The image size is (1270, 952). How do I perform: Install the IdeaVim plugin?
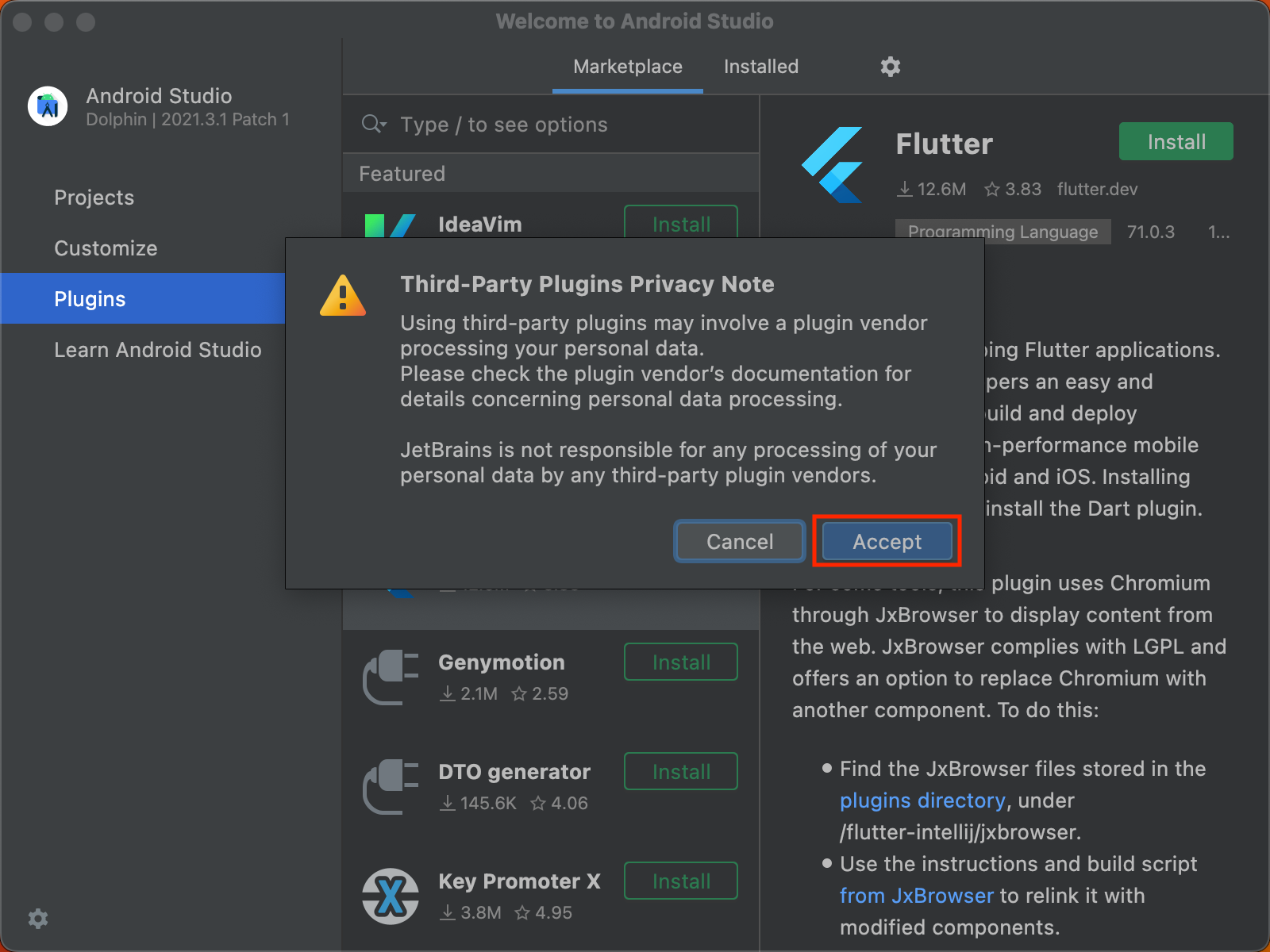(681, 222)
